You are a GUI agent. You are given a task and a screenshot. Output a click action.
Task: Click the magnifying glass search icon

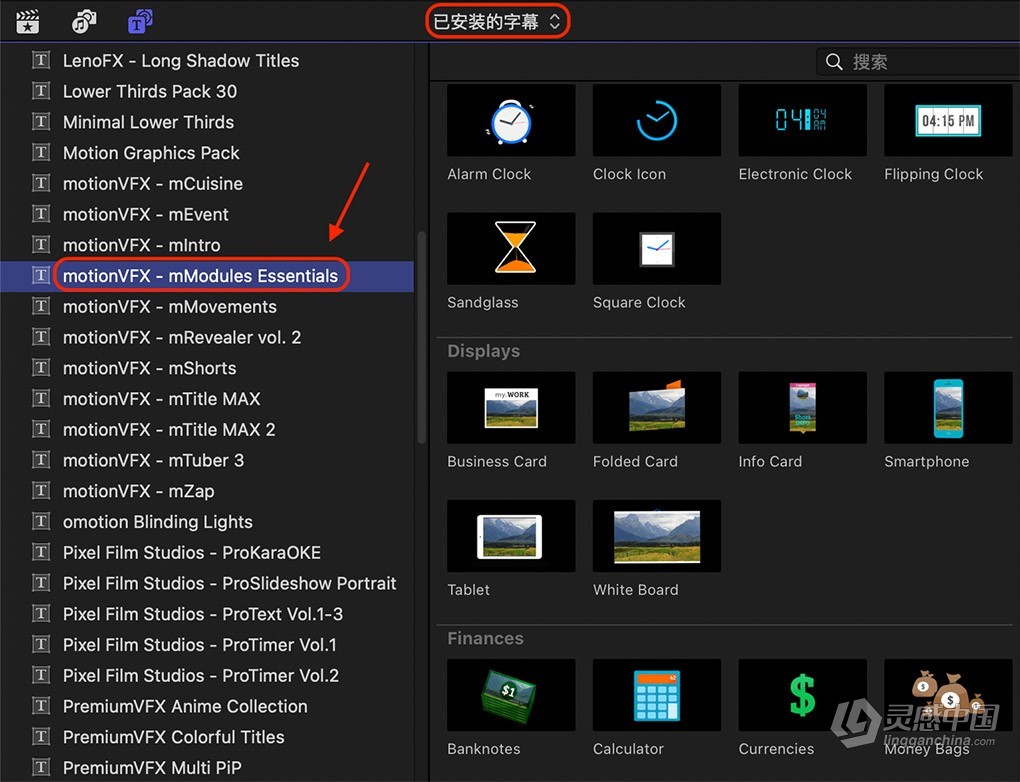[x=833, y=62]
